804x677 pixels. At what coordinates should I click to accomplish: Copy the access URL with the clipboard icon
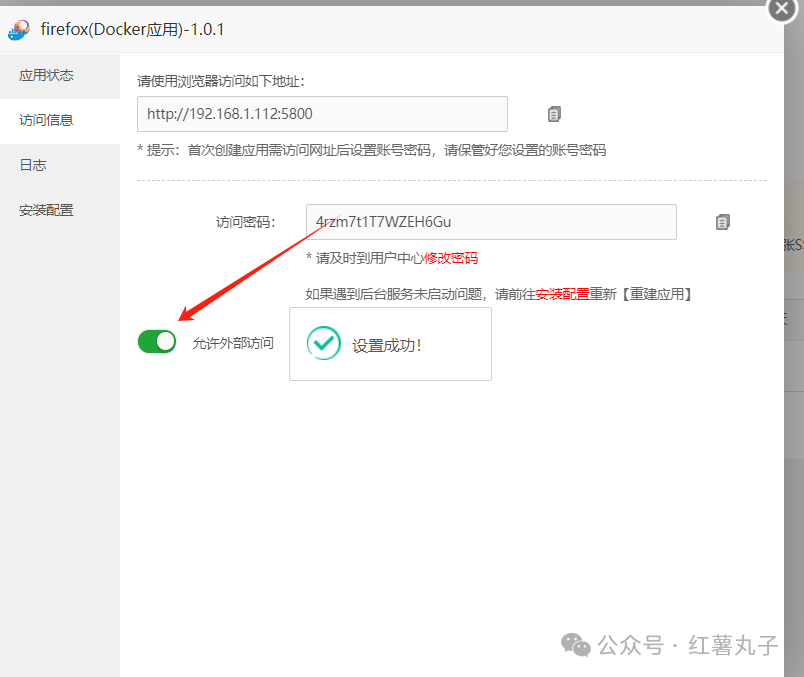point(554,114)
